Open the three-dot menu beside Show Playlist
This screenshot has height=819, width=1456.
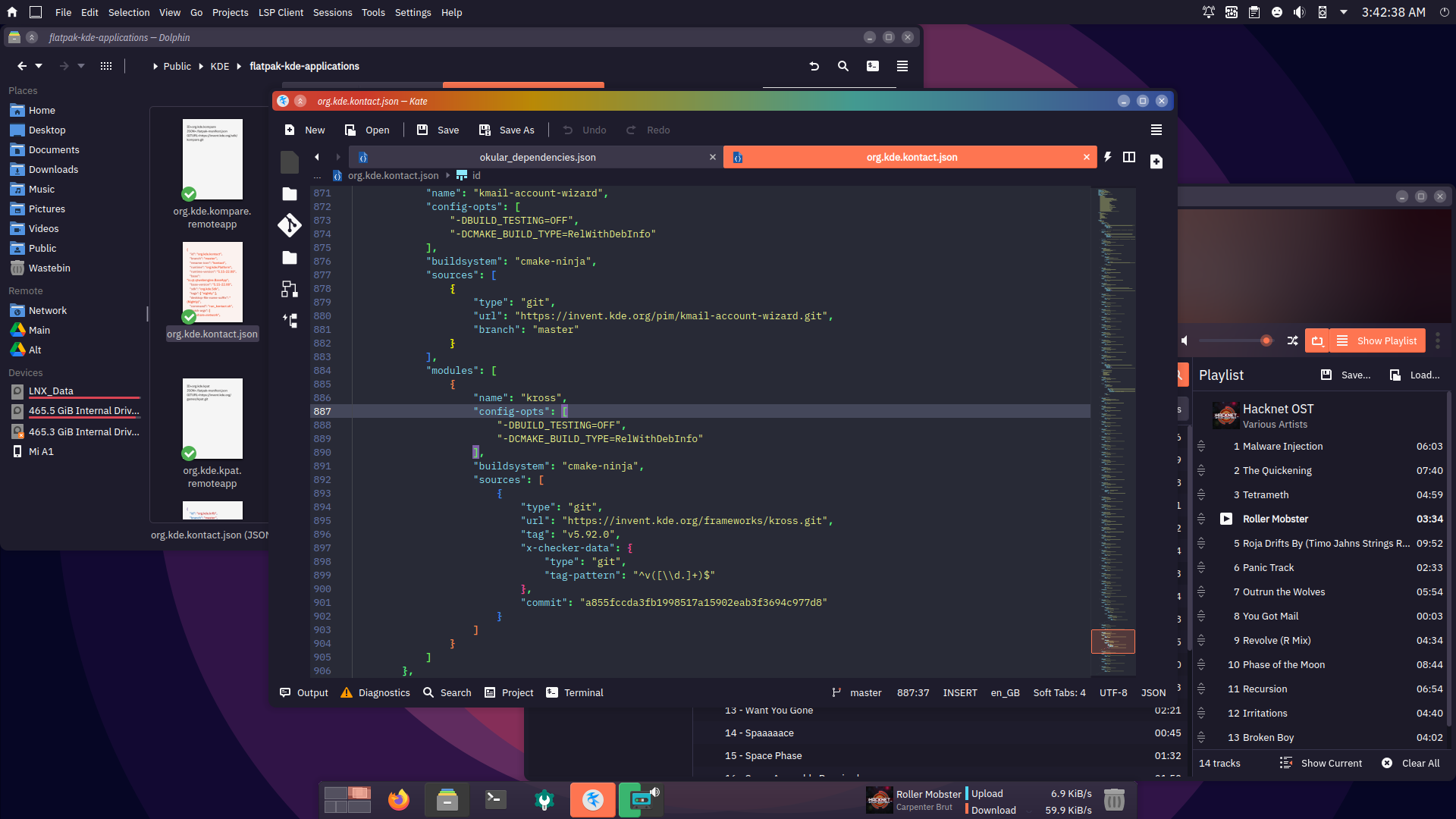pos(1439,340)
